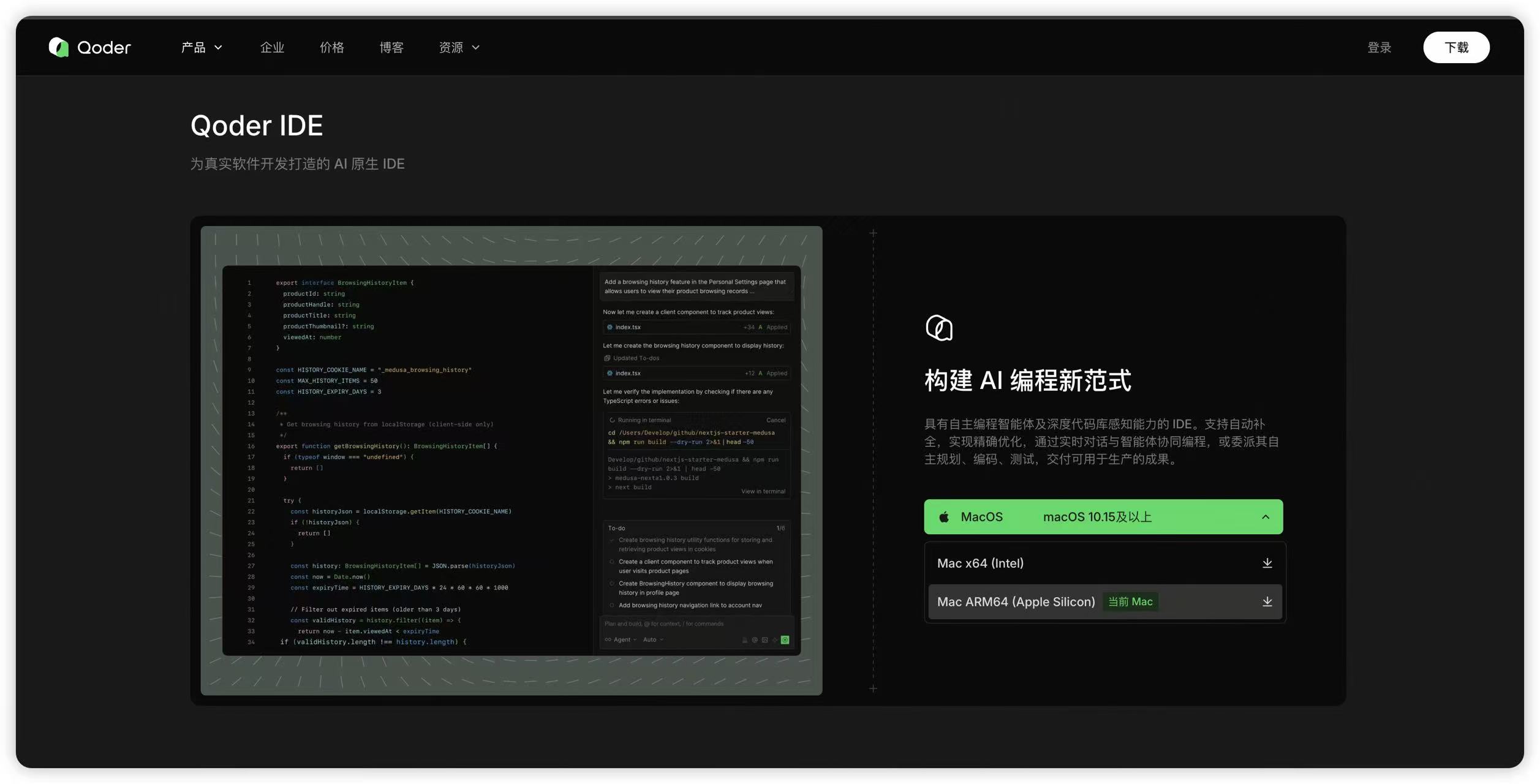This screenshot has height=784, width=1540.
Task: Go to the 企业 page
Action: (x=272, y=47)
